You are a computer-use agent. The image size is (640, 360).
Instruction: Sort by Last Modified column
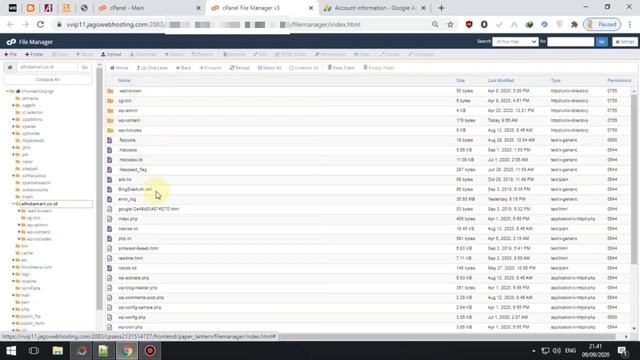tap(501, 81)
